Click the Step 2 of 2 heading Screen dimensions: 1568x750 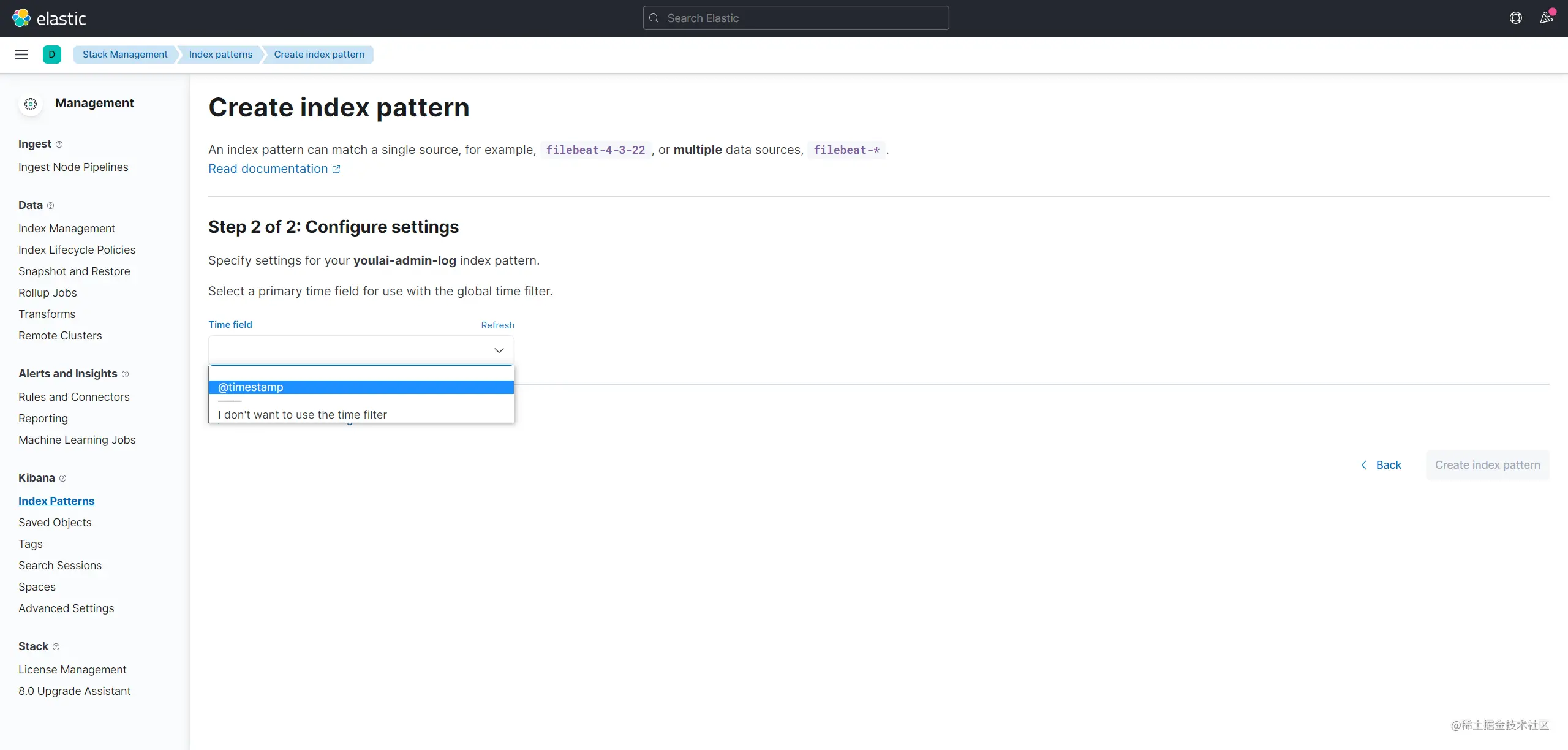[333, 227]
